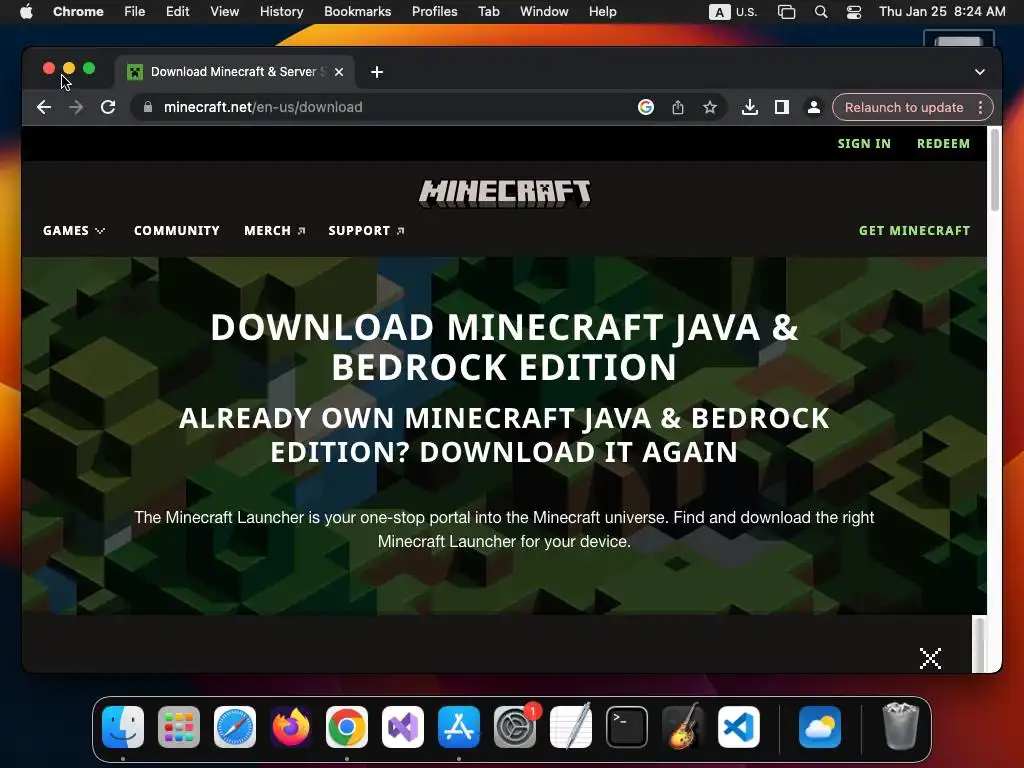The height and width of the screenshot is (768, 1024).
Task: Click the page vertical scrollbar thumb
Action: (995, 170)
